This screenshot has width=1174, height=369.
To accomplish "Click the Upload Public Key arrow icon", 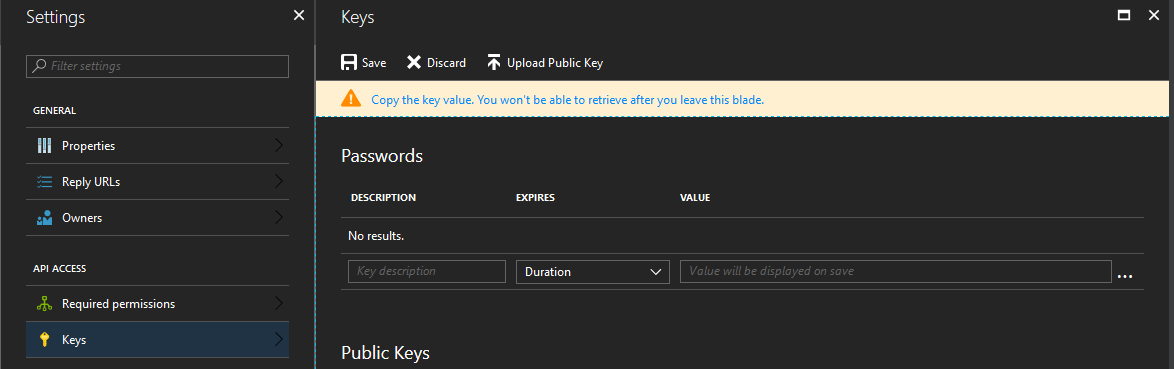I will coord(493,62).
